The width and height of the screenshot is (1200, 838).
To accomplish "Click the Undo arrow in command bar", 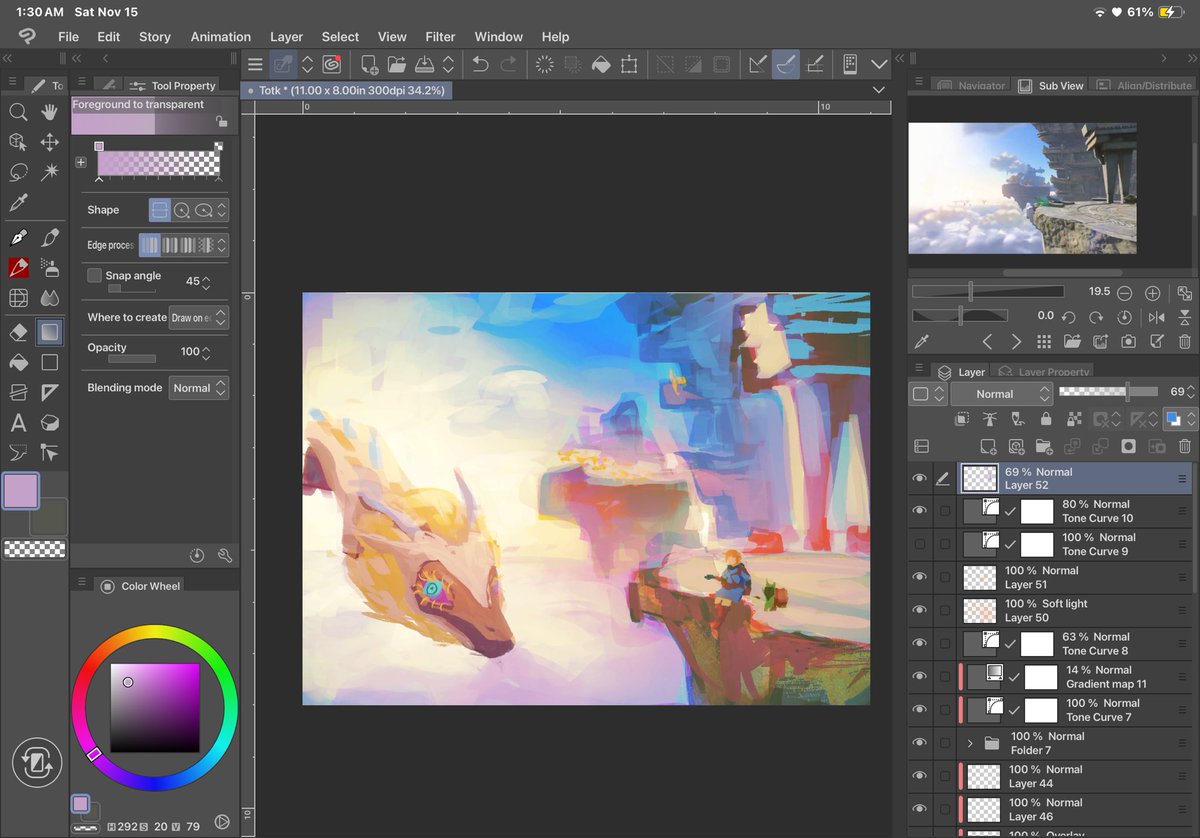I will 480,64.
